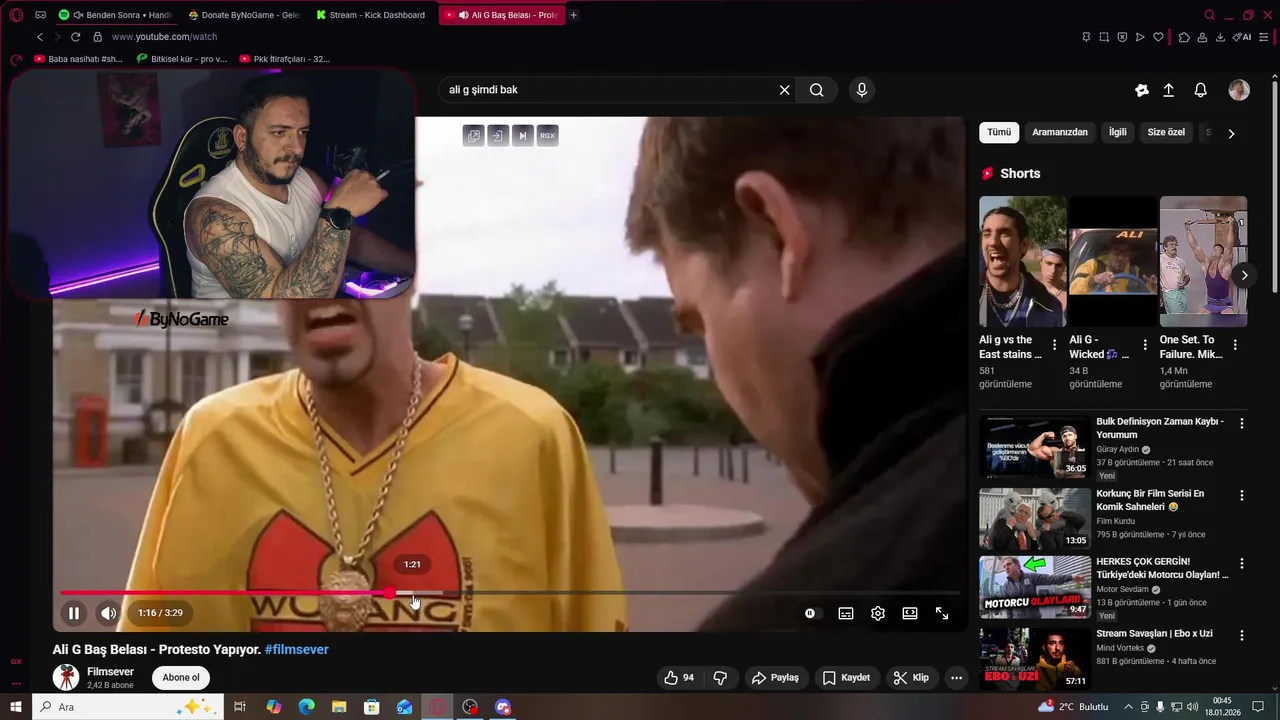Open the 'Pkk İtirafçıları' bookmark

click(x=285, y=59)
